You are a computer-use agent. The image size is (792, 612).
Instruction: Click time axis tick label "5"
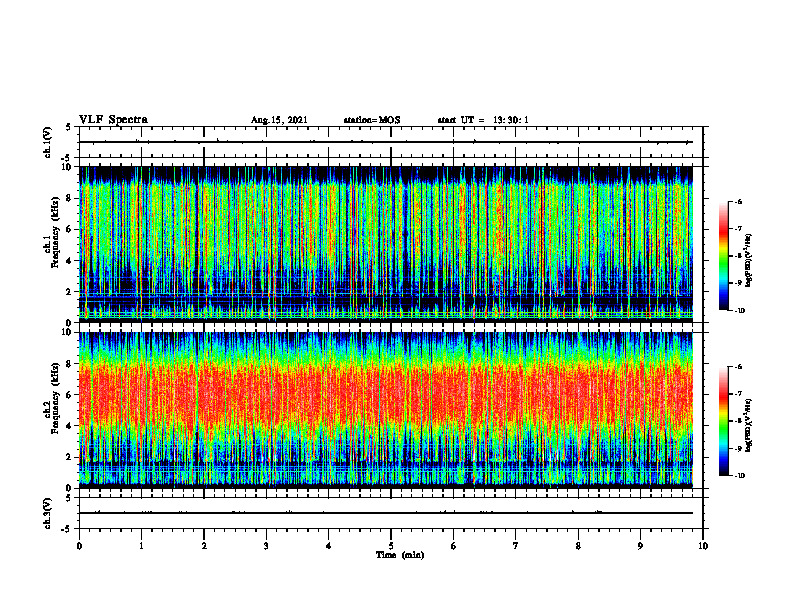(391, 546)
